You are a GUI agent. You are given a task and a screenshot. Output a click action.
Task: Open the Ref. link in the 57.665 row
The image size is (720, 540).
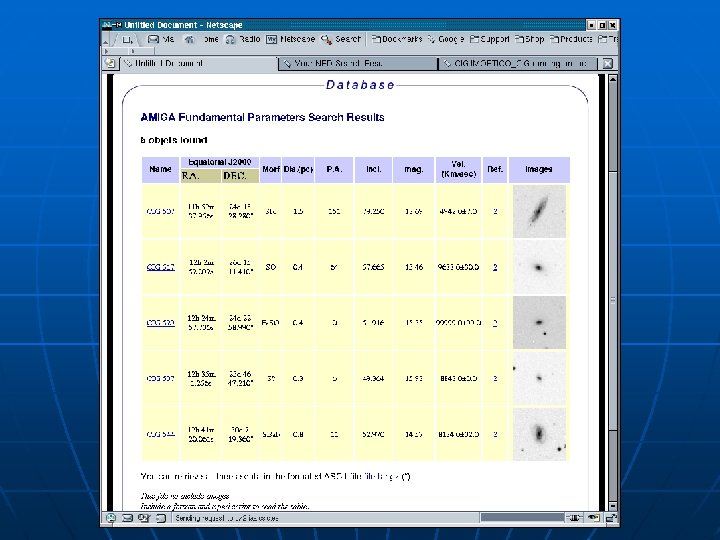(495, 267)
